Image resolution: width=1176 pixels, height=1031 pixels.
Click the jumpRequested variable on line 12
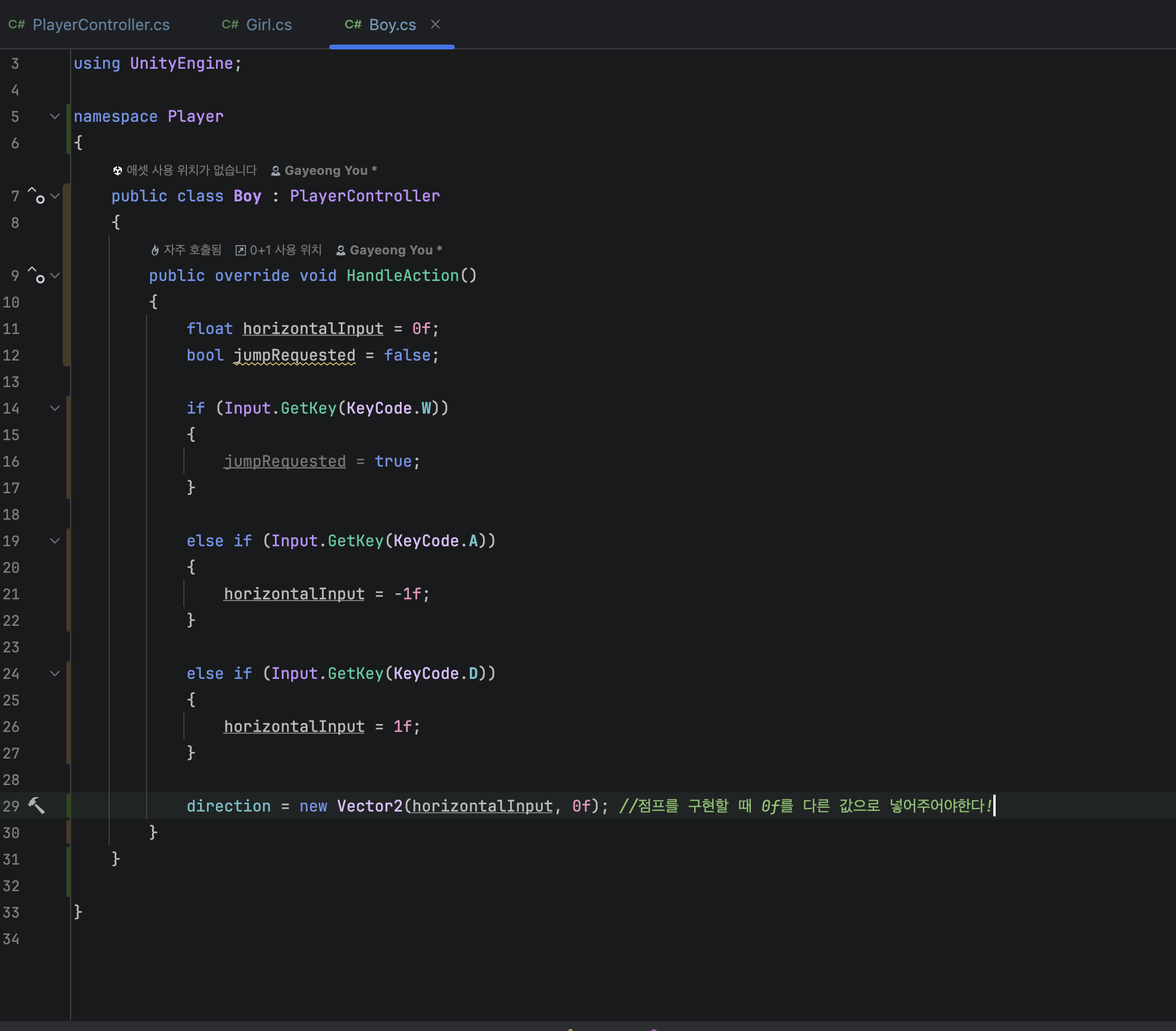(x=295, y=355)
